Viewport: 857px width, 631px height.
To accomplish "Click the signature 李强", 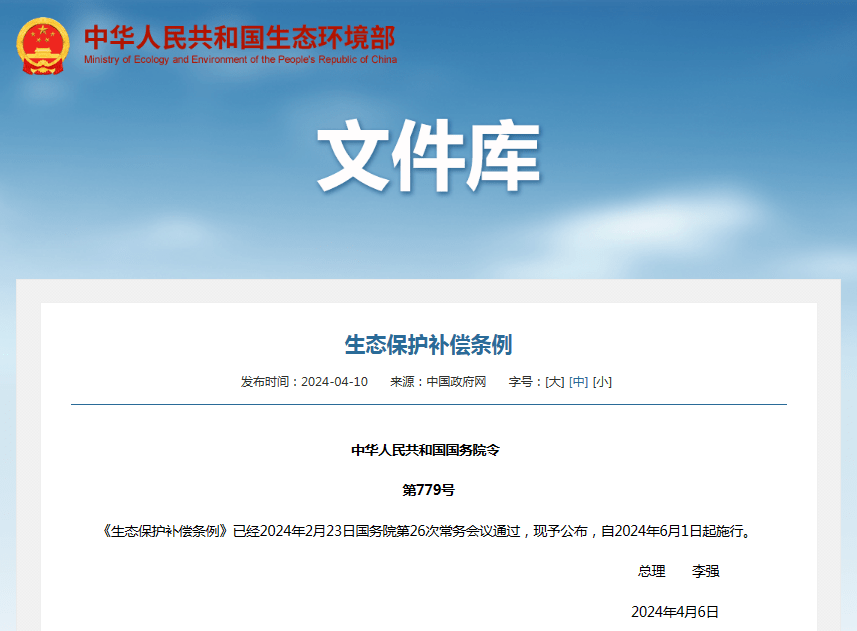I will click(706, 572).
